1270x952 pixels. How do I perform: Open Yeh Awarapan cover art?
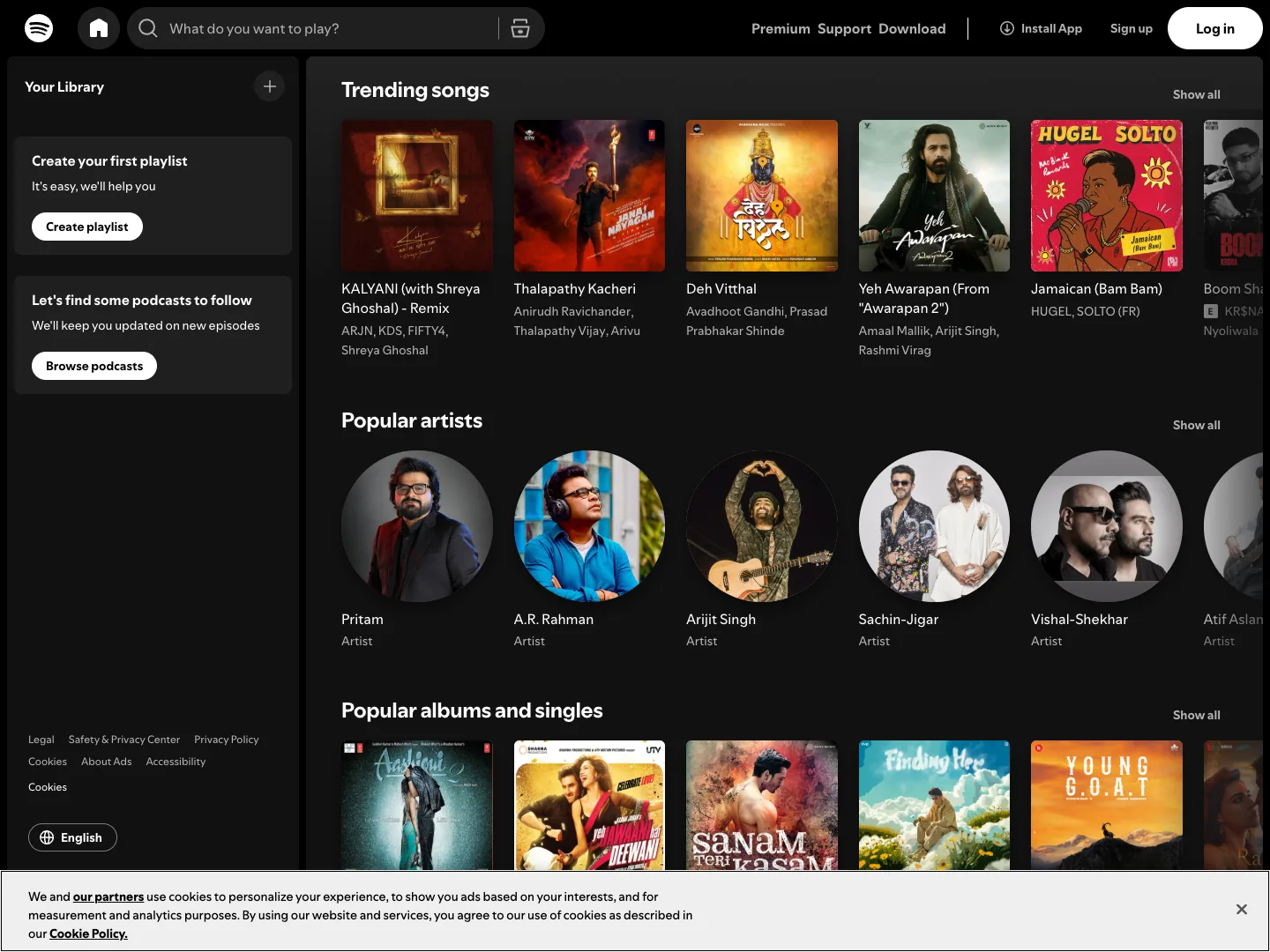[934, 196]
